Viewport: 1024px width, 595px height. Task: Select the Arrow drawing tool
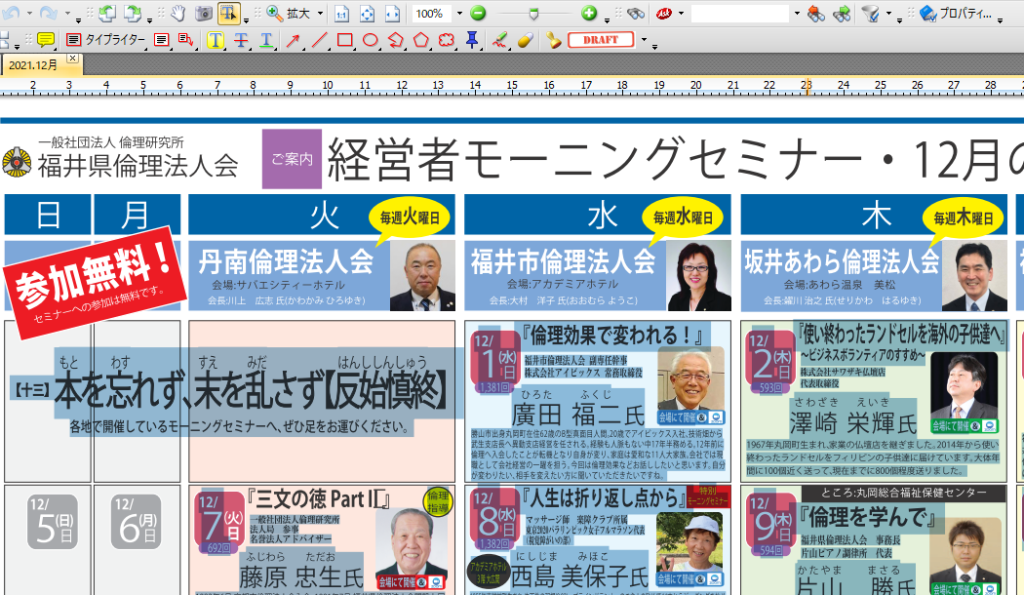pos(293,40)
